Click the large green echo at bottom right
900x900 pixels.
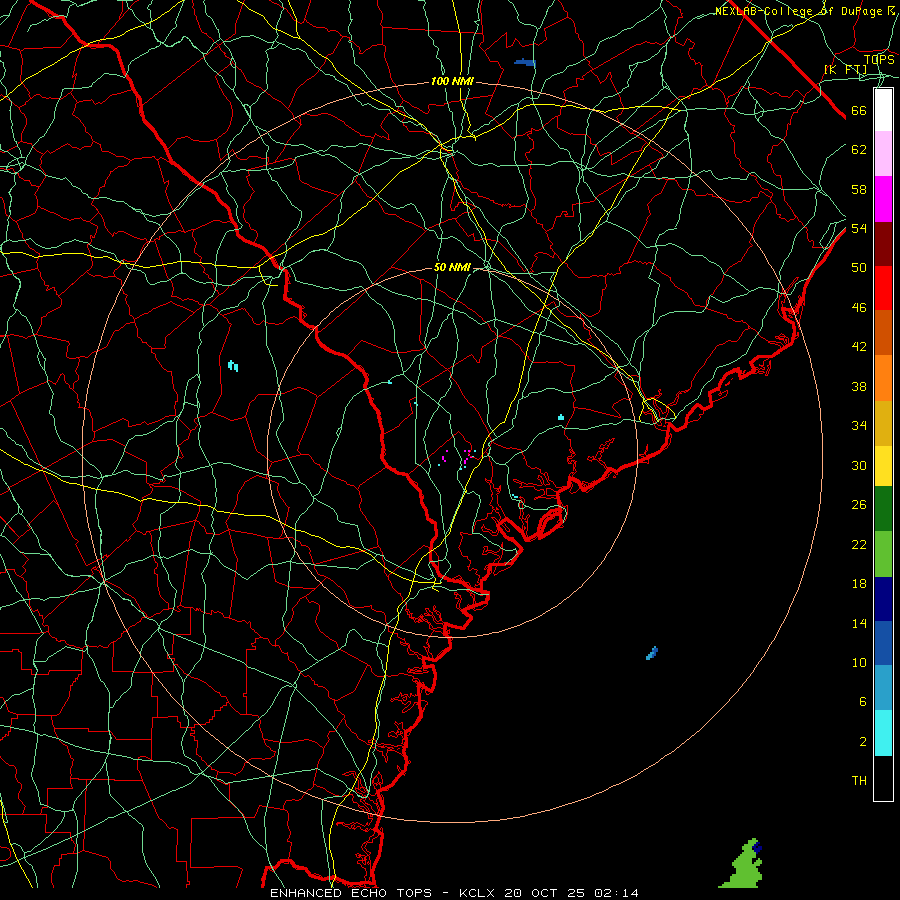744,868
